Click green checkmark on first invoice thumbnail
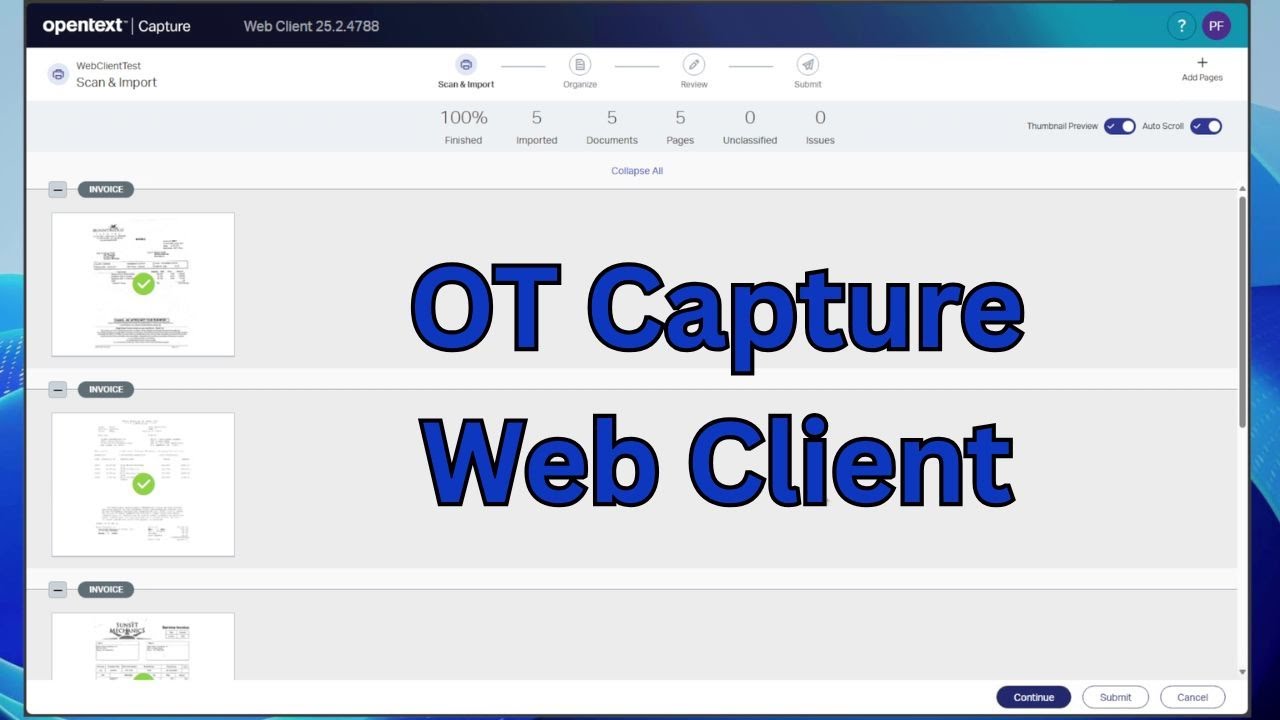Image resolution: width=1280 pixels, height=720 pixels. (143, 284)
